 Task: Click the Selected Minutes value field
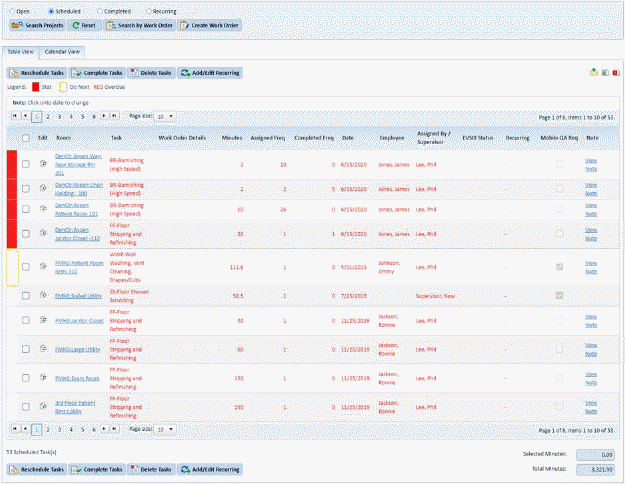pyautogui.click(x=598, y=454)
